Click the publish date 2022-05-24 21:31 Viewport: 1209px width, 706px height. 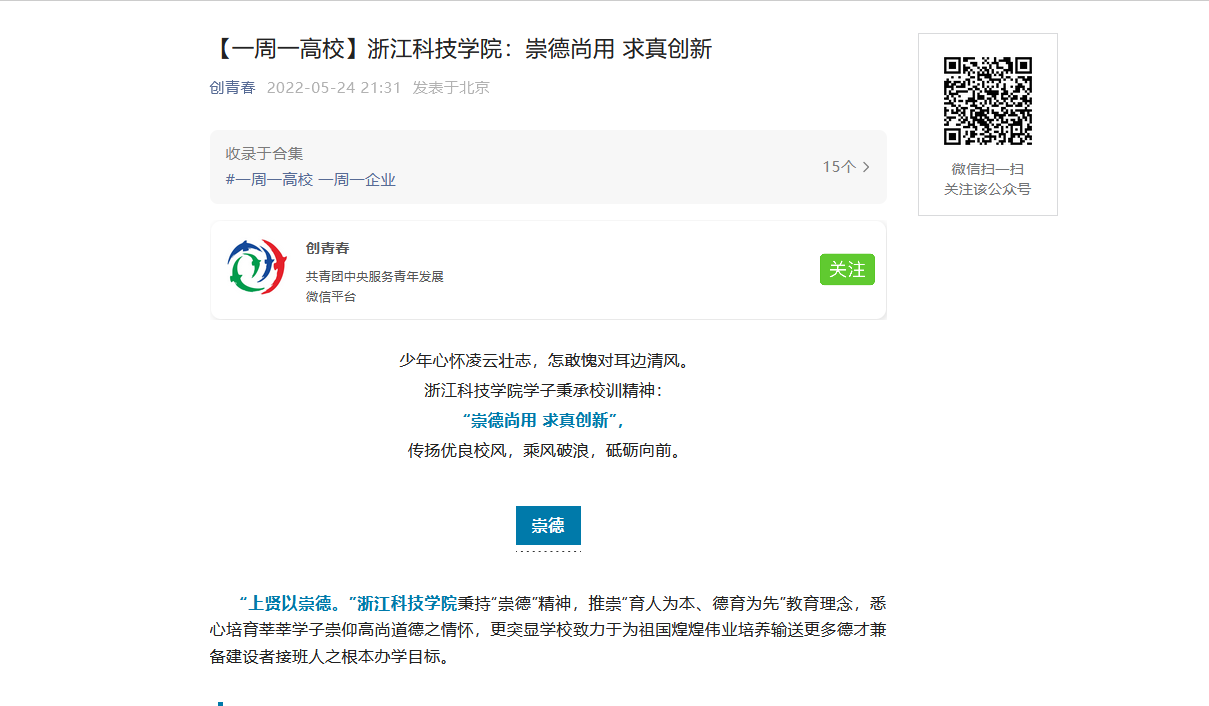coord(334,88)
